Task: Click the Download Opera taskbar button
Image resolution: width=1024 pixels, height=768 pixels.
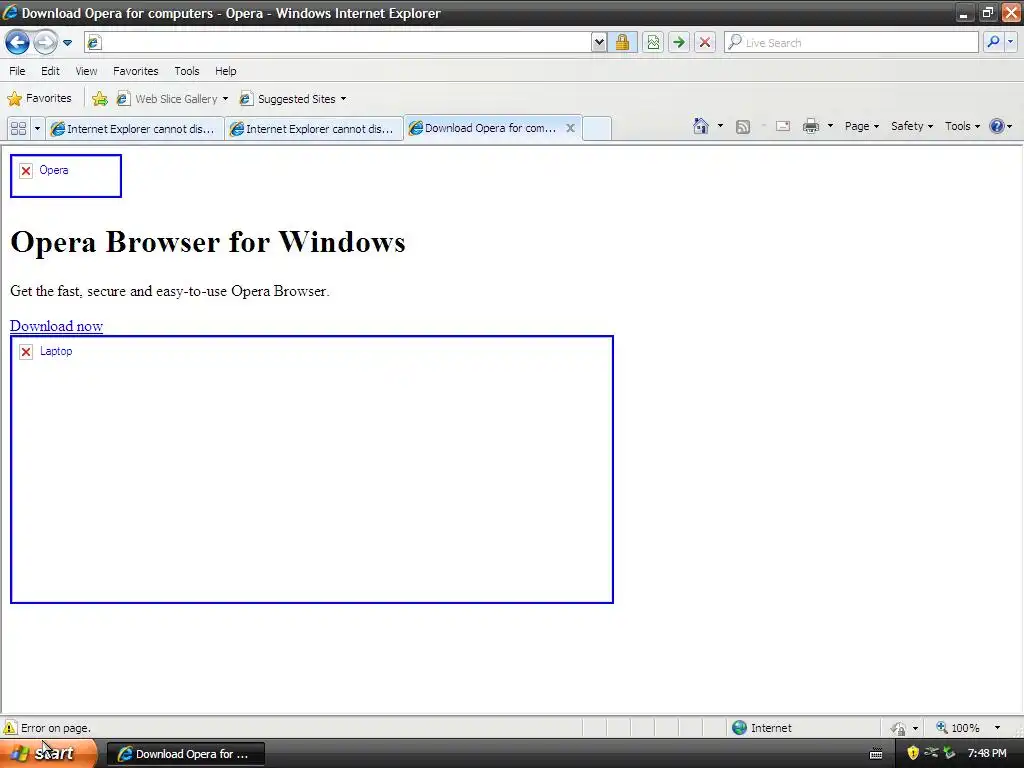Action: click(185, 754)
